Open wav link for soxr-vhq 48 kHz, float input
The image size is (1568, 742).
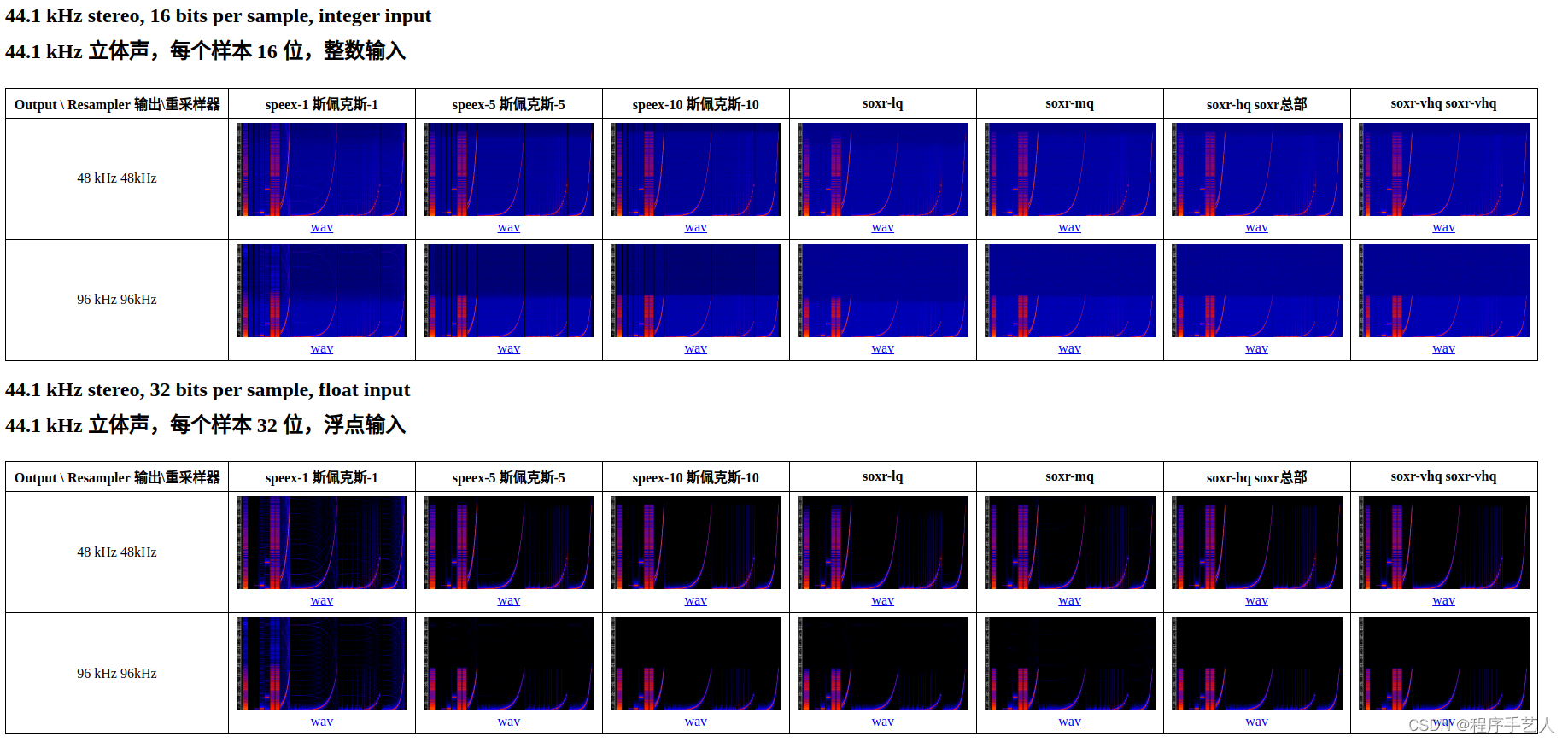pos(1444,600)
